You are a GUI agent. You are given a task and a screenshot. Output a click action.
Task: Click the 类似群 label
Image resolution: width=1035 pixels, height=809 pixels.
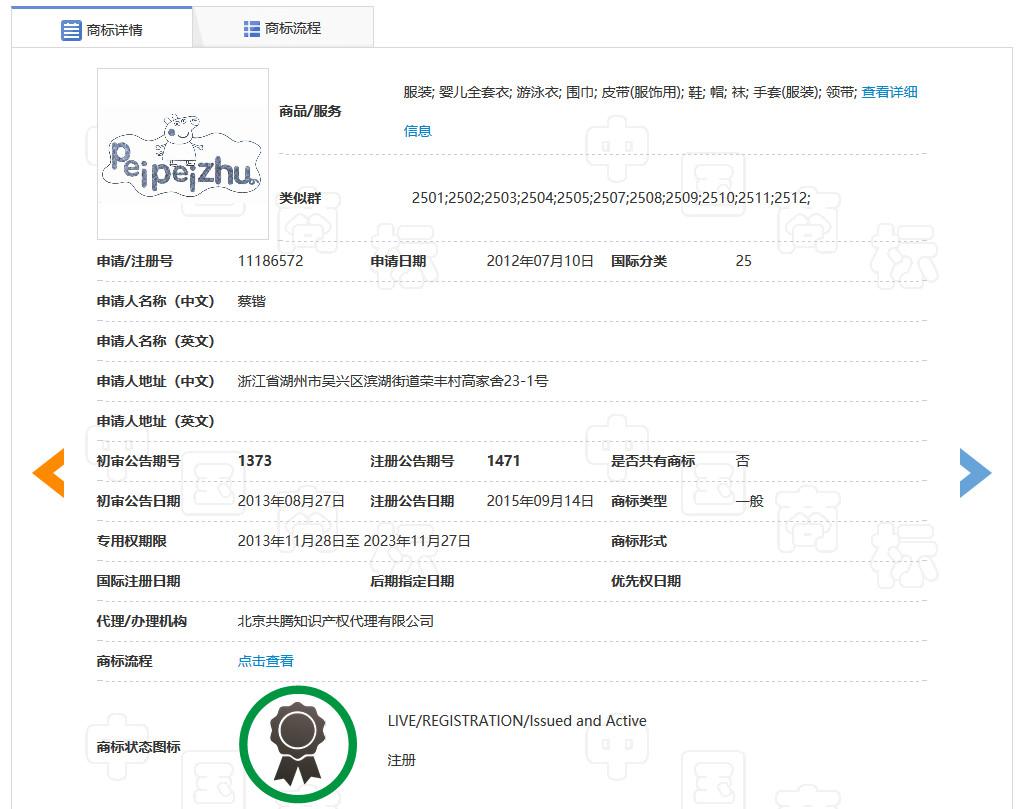(x=300, y=198)
